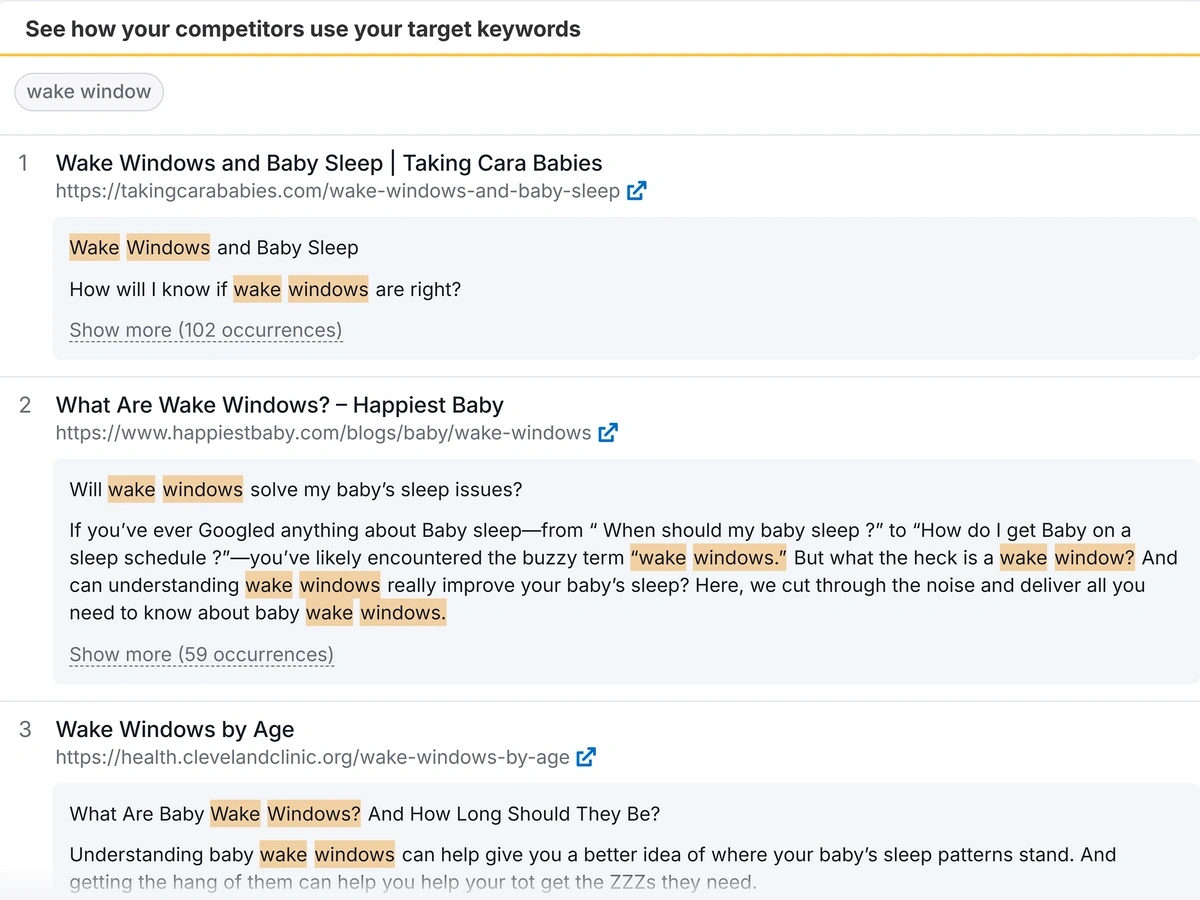The image size is (1200, 900).
Task: Expand 'Show more (102 occurrences)'
Action: [x=206, y=330]
